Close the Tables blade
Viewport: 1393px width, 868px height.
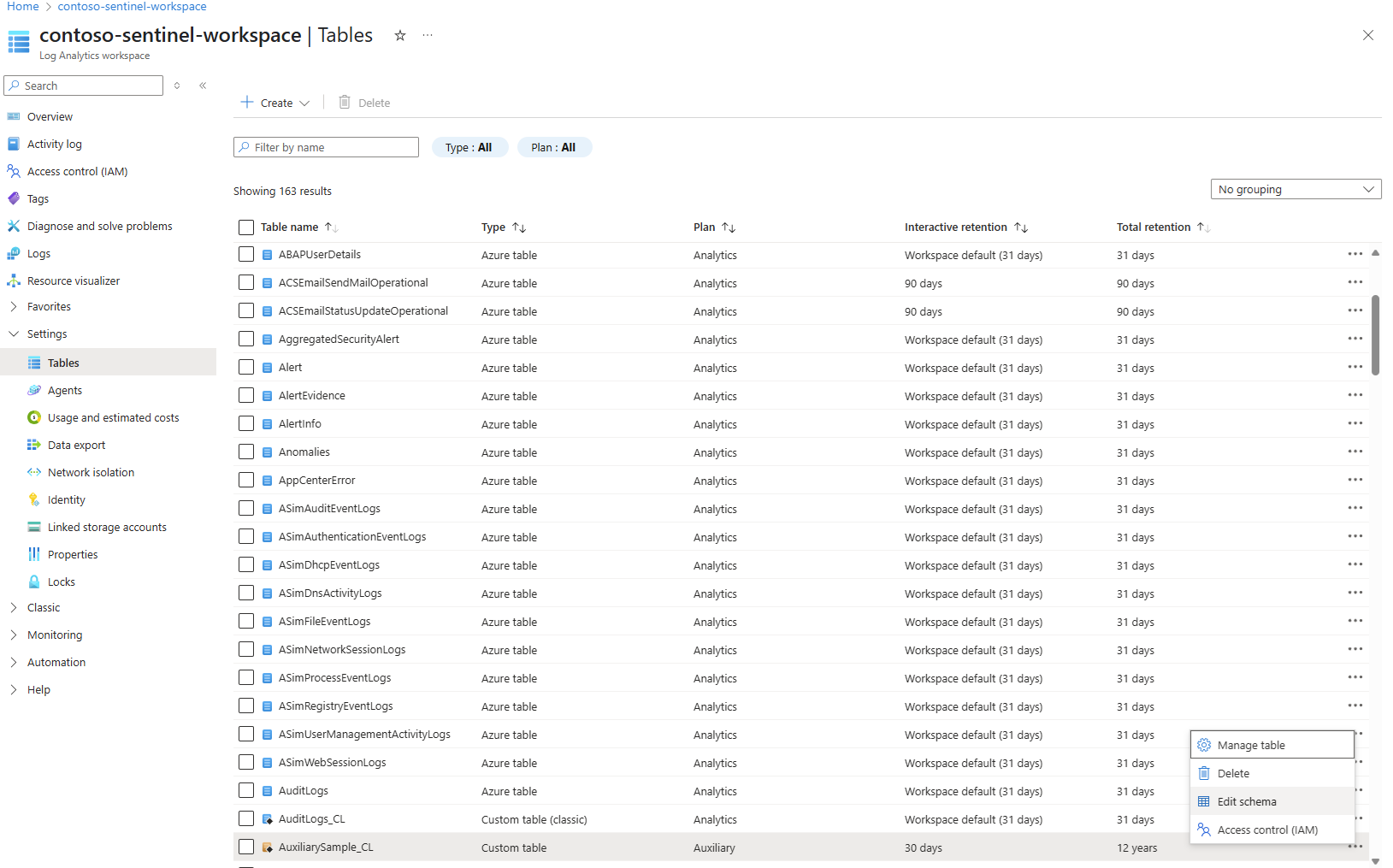tap(1368, 35)
